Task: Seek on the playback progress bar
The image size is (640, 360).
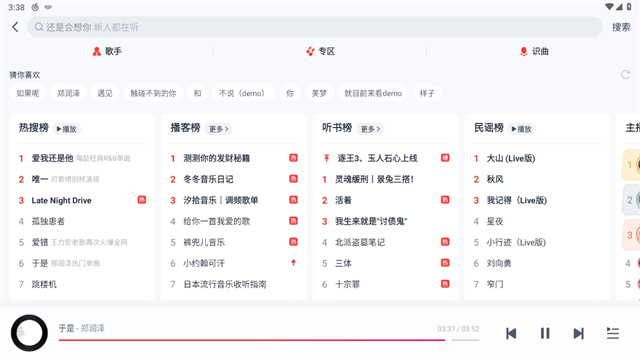Action: coord(269,340)
